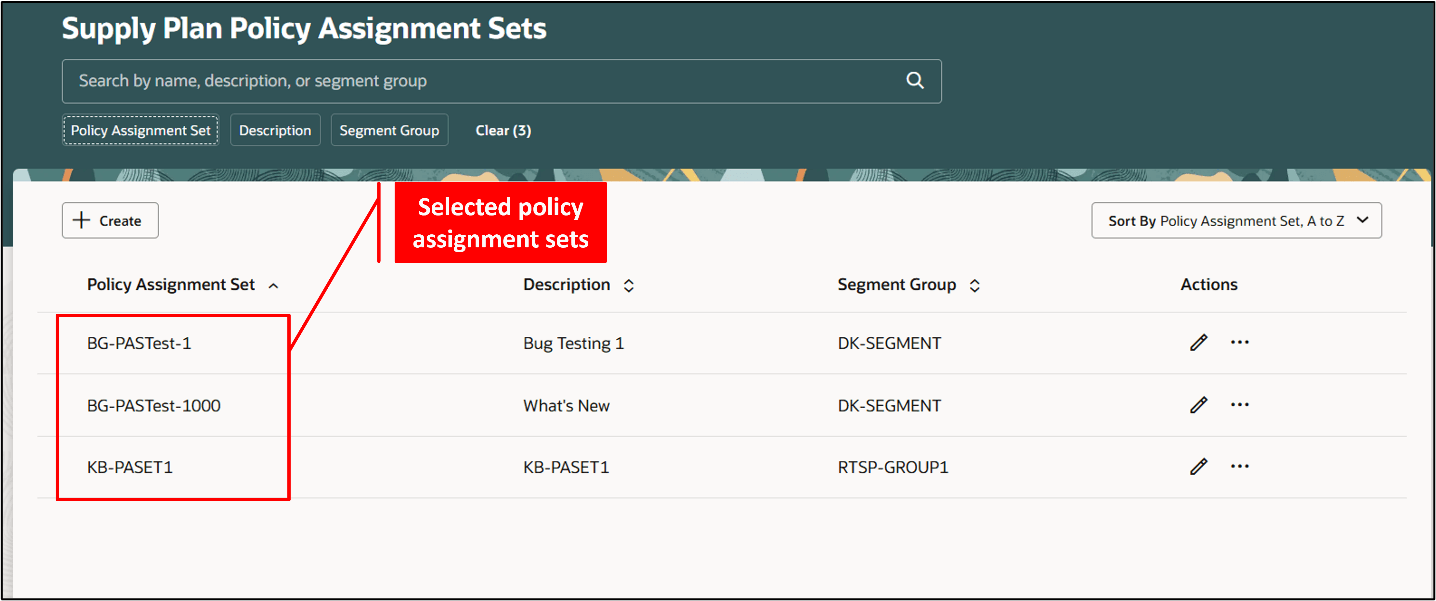This screenshot has width=1436, height=601.
Task: Open the ellipsis actions for KB-PASET1
Action: pyautogui.click(x=1240, y=466)
